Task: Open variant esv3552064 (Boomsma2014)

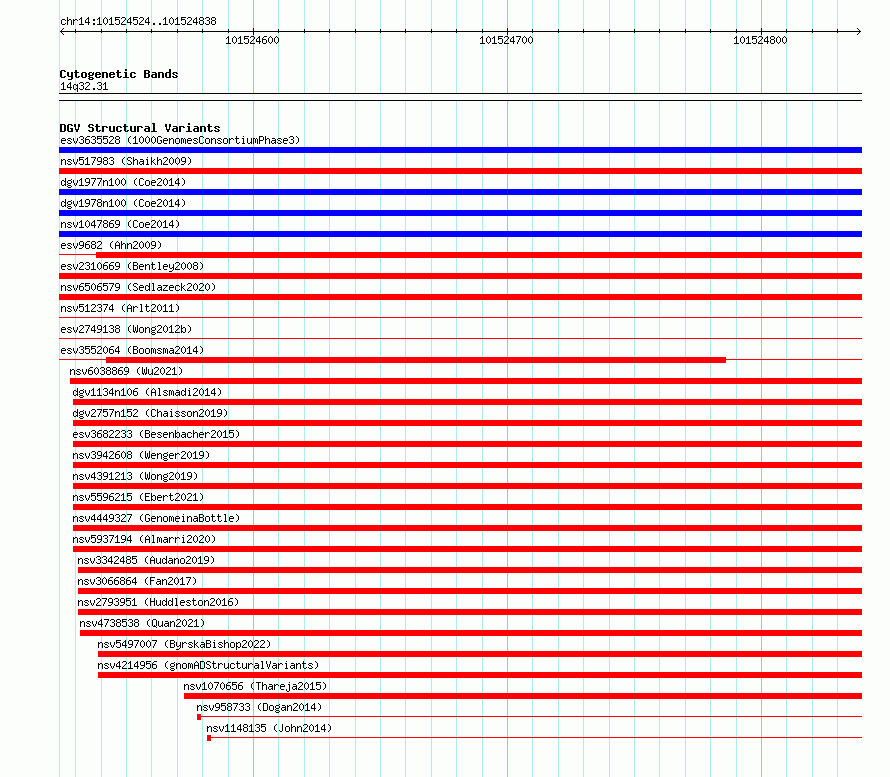Action: click(x=132, y=350)
